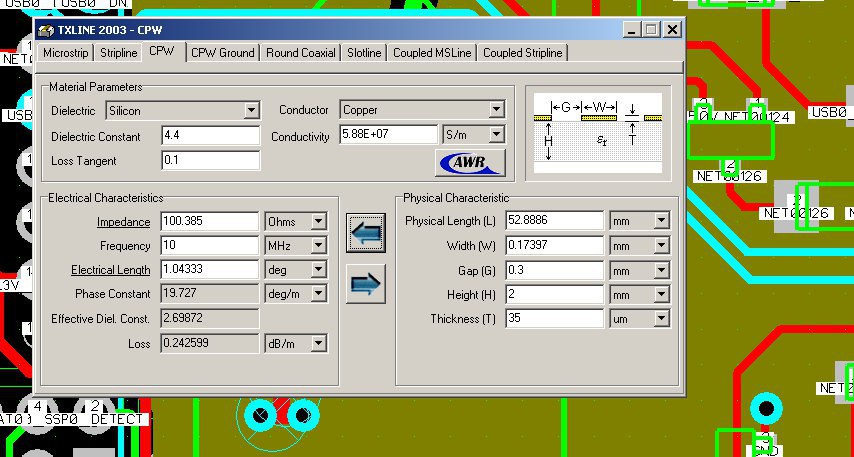Click the Loss Tangent field 0.1

pyautogui.click(x=211, y=161)
